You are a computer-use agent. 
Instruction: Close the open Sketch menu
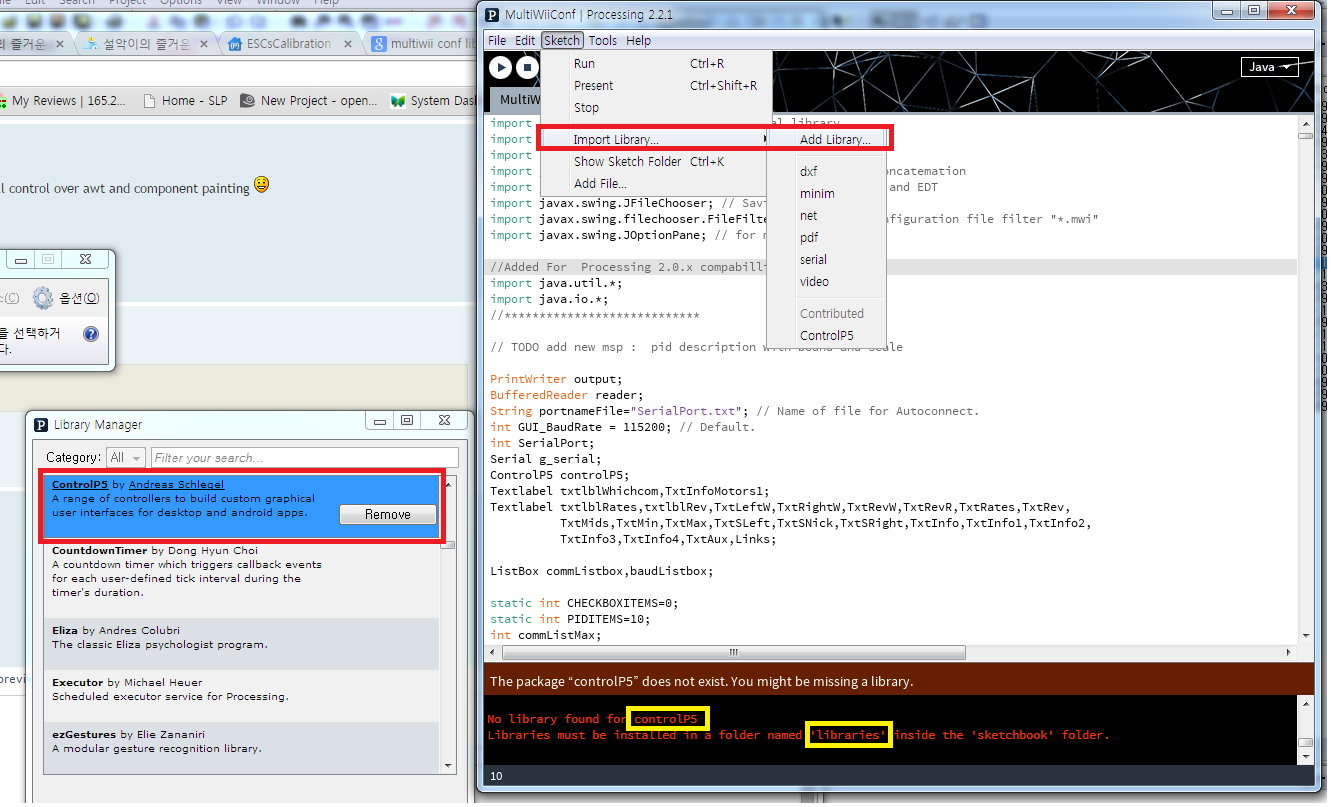[x=562, y=40]
